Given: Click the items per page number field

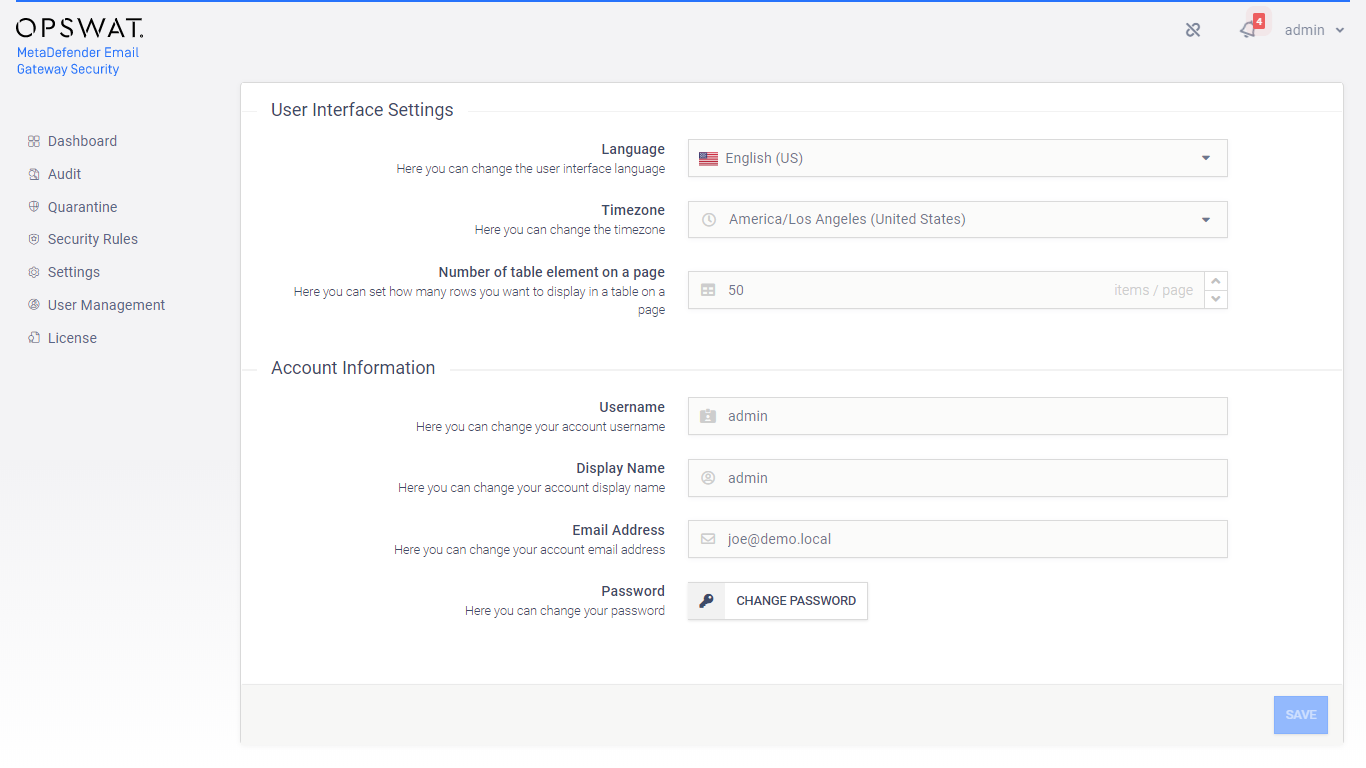Looking at the screenshot, I should click(x=945, y=290).
